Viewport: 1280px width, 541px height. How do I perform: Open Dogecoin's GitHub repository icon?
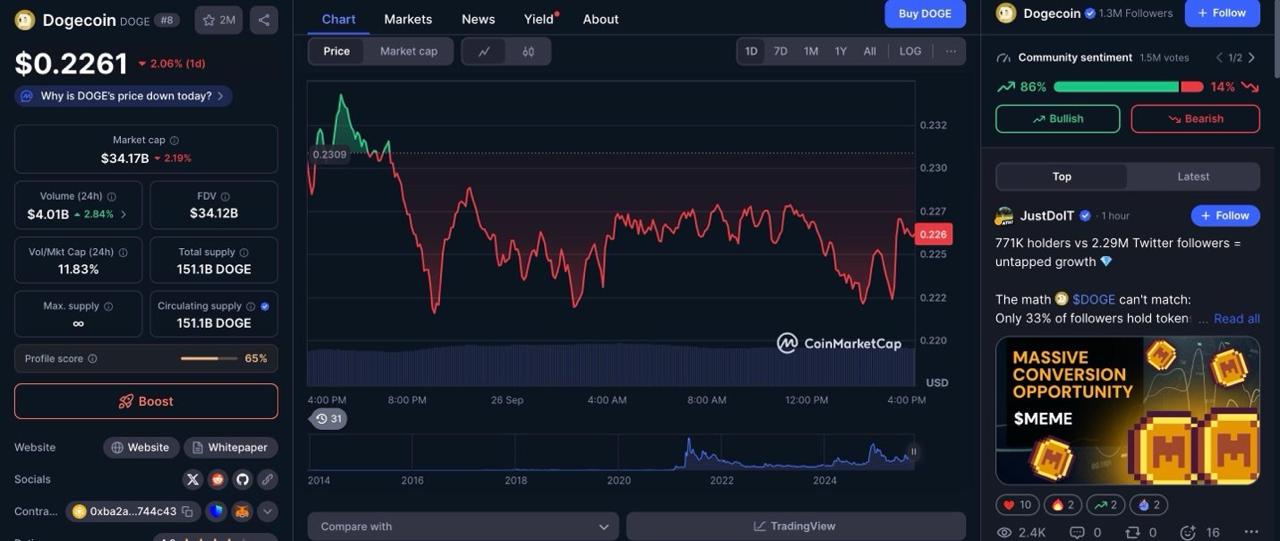242,479
